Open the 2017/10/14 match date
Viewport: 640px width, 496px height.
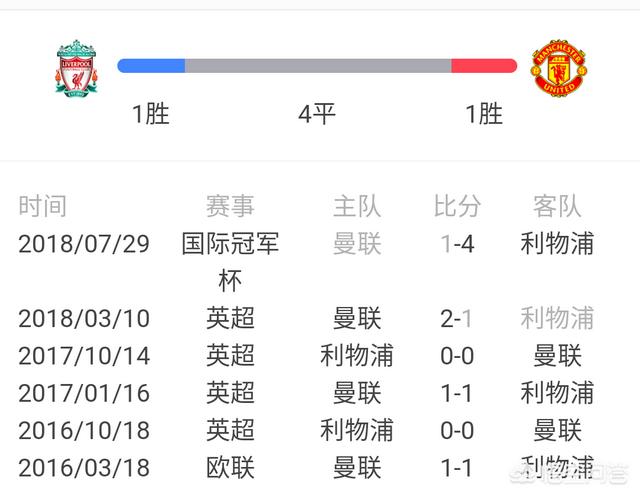point(84,355)
